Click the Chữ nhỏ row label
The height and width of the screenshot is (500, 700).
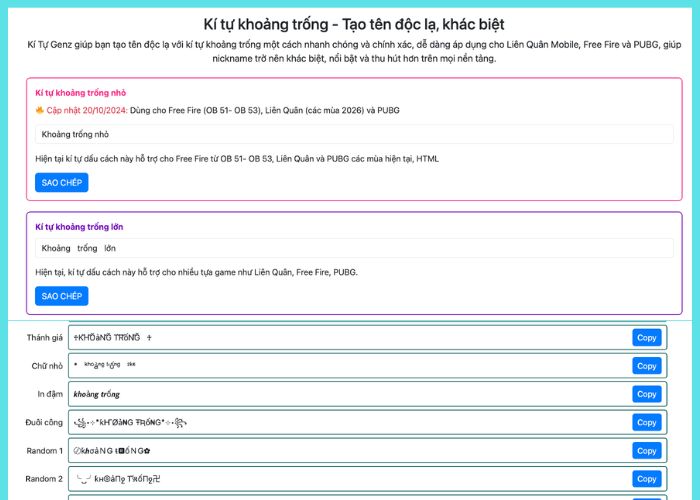point(47,366)
